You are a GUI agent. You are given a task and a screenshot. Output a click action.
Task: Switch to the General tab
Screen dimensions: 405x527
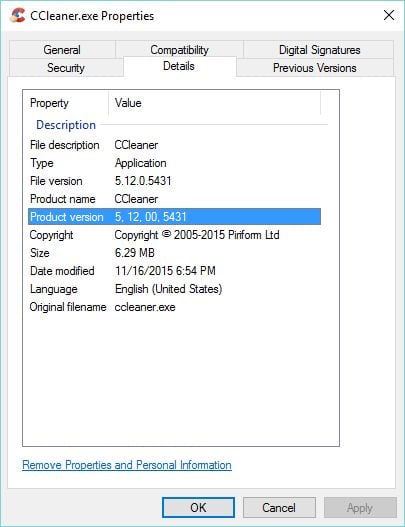point(62,50)
